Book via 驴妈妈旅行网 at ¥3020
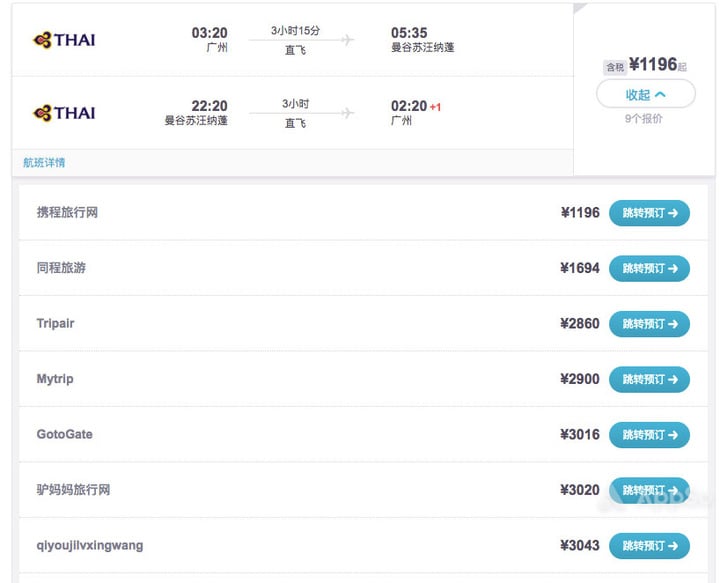This screenshot has height=583, width=720. (x=649, y=490)
